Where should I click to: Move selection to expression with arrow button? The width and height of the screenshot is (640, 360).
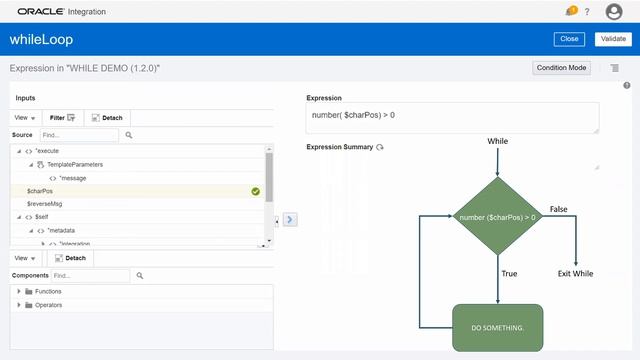[290, 220]
